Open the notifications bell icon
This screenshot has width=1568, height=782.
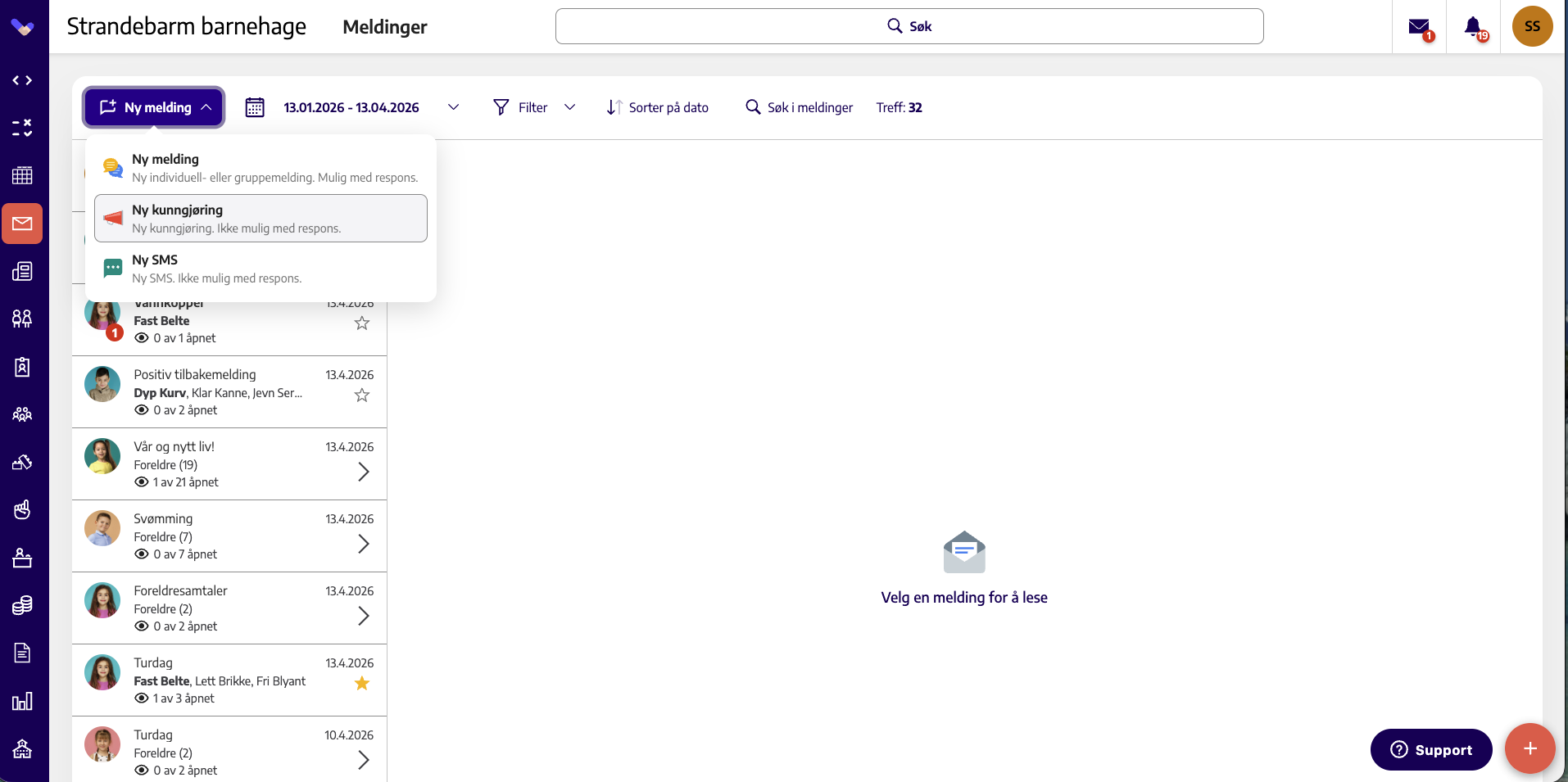pos(1473,27)
